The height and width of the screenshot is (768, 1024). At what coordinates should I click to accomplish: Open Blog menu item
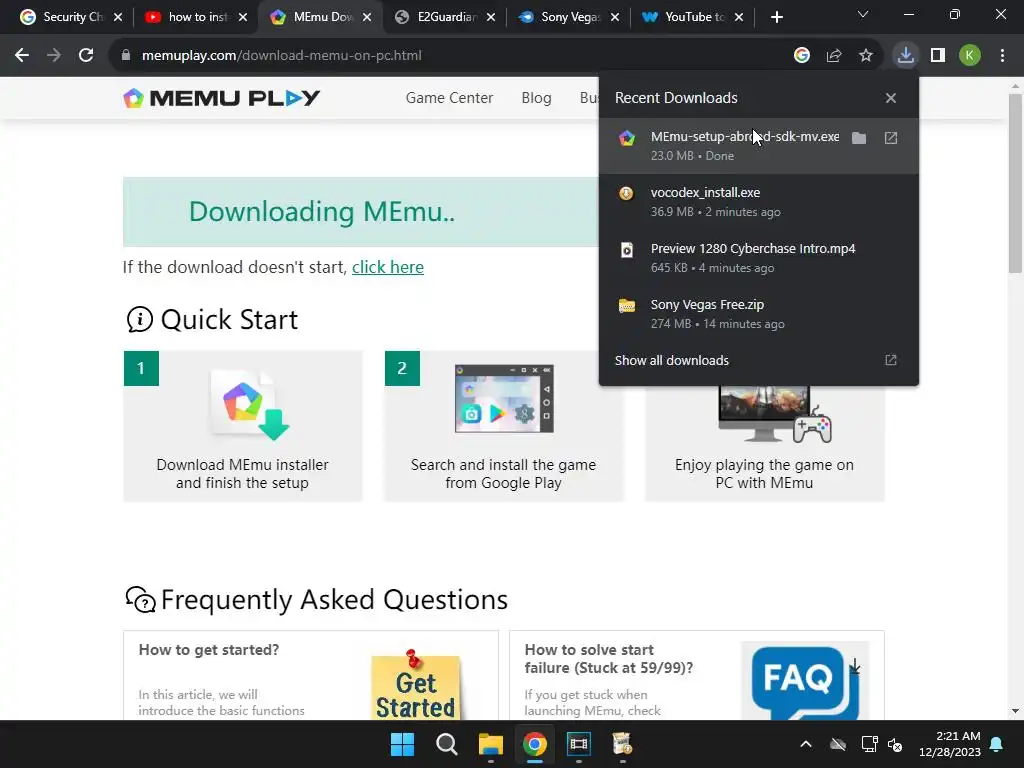pos(536,98)
